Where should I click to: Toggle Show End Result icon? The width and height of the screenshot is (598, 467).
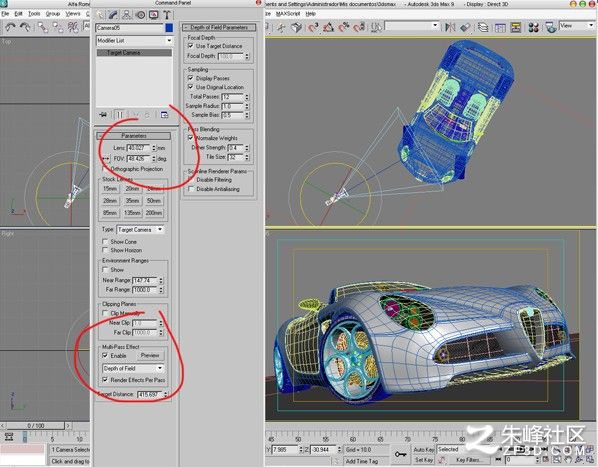(120, 114)
